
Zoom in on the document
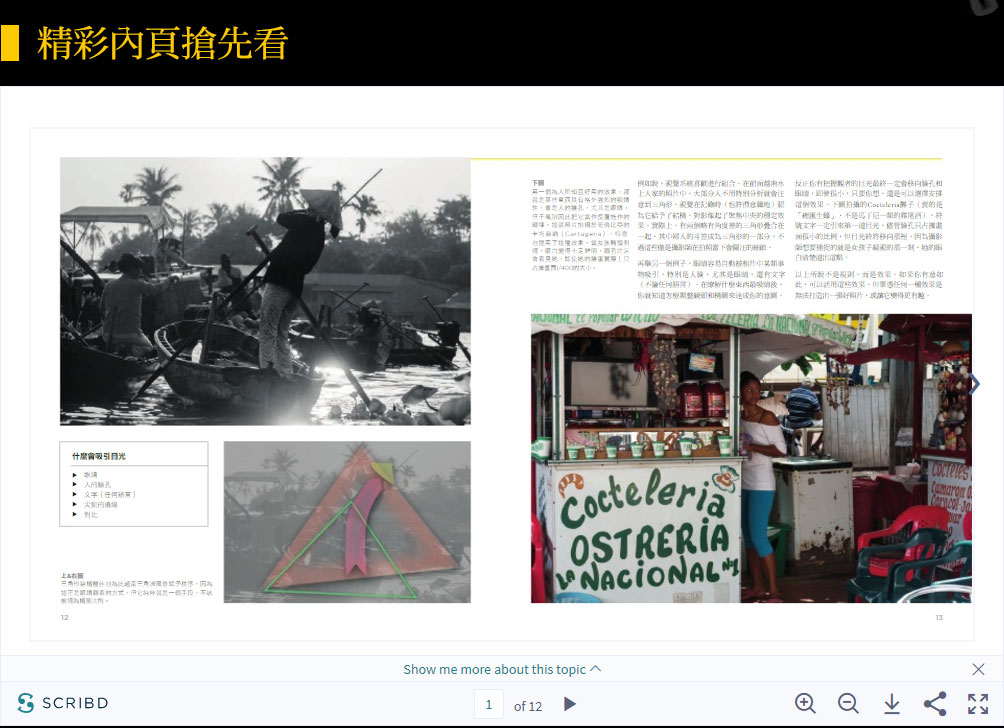805,703
